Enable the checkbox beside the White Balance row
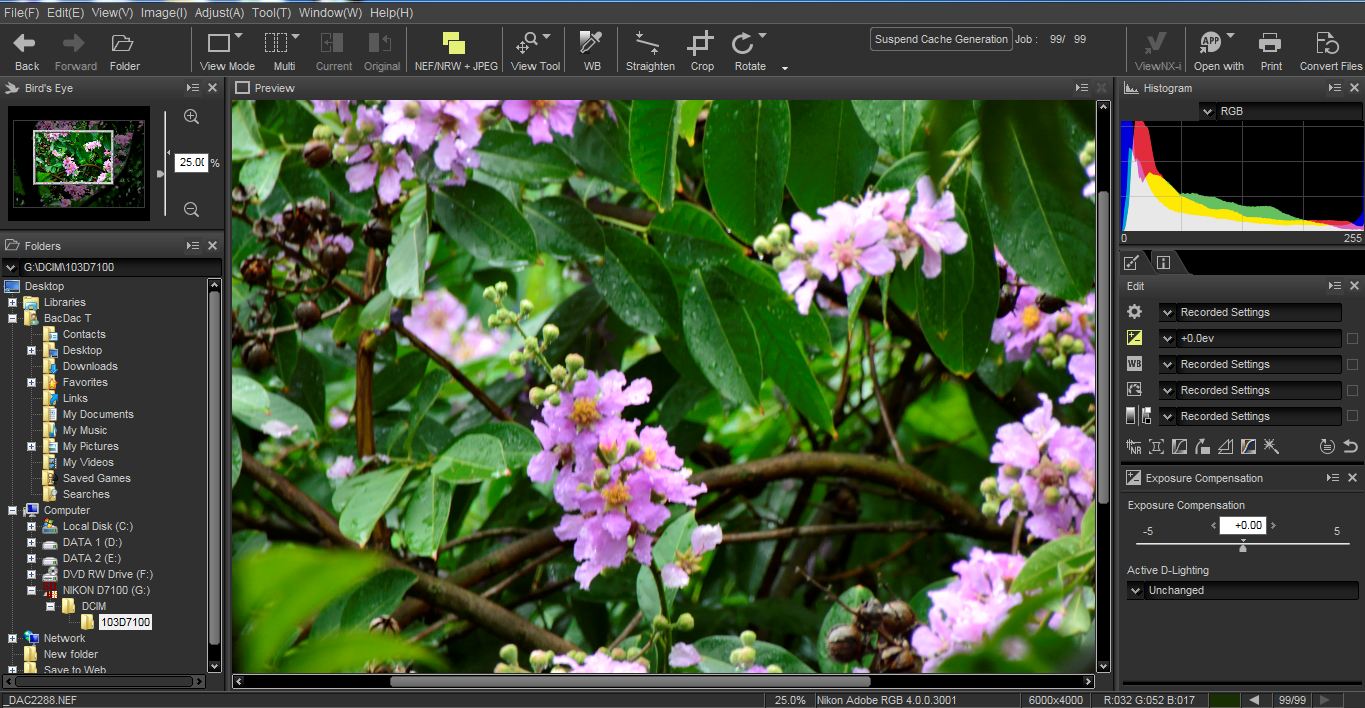 (1352, 364)
